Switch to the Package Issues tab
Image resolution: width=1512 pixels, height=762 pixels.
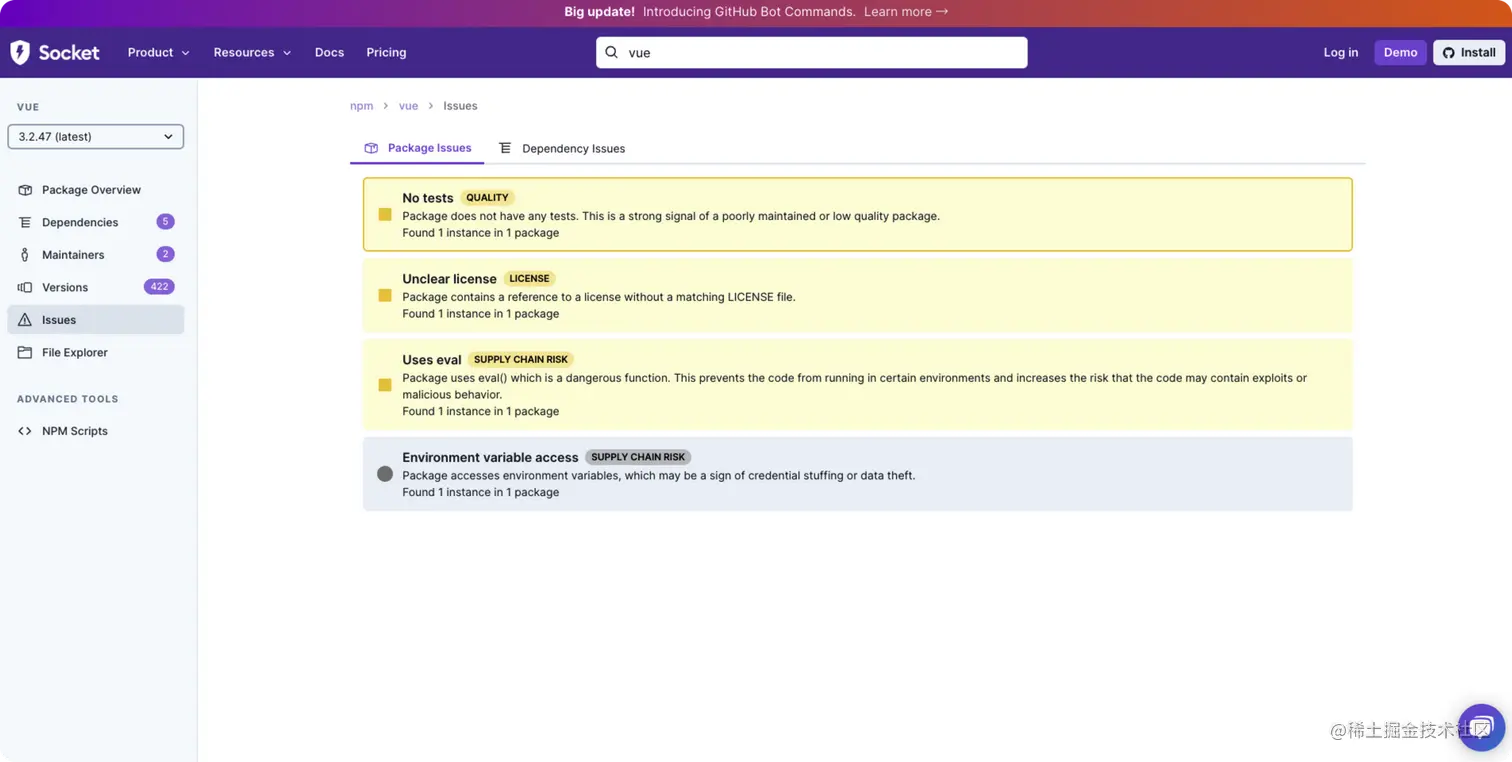tap(417, 148)
